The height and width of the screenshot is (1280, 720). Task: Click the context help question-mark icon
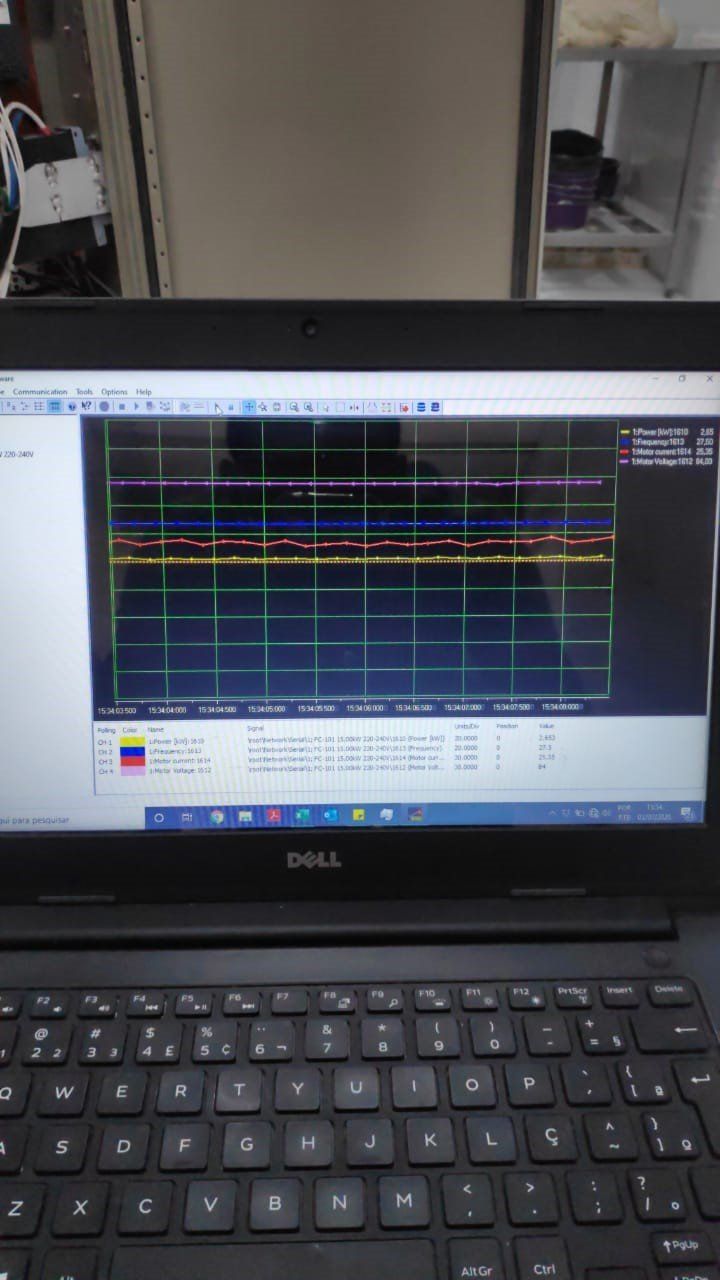87,407
